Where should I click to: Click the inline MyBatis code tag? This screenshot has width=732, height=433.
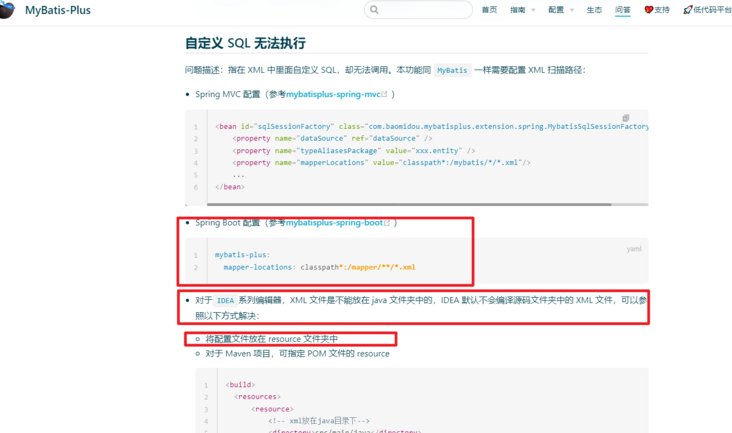tap(452, 70)
